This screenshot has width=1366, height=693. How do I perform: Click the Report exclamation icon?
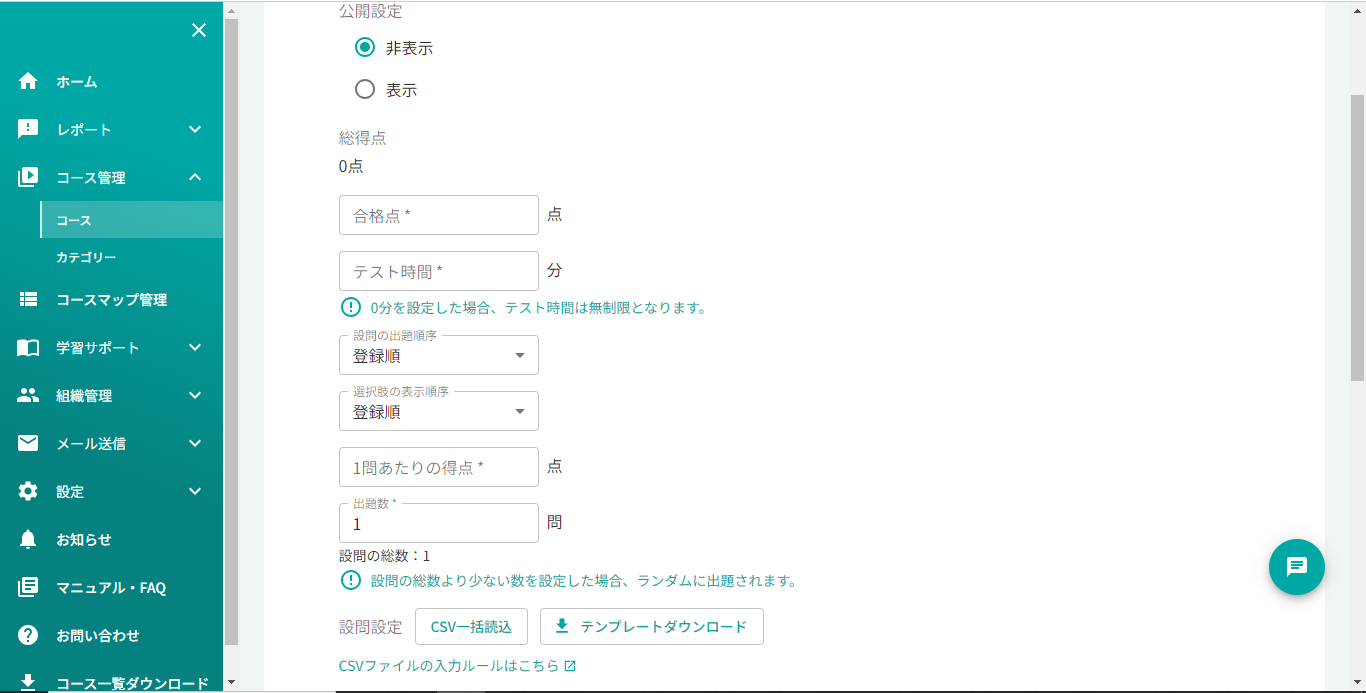(x=28, y=130)
